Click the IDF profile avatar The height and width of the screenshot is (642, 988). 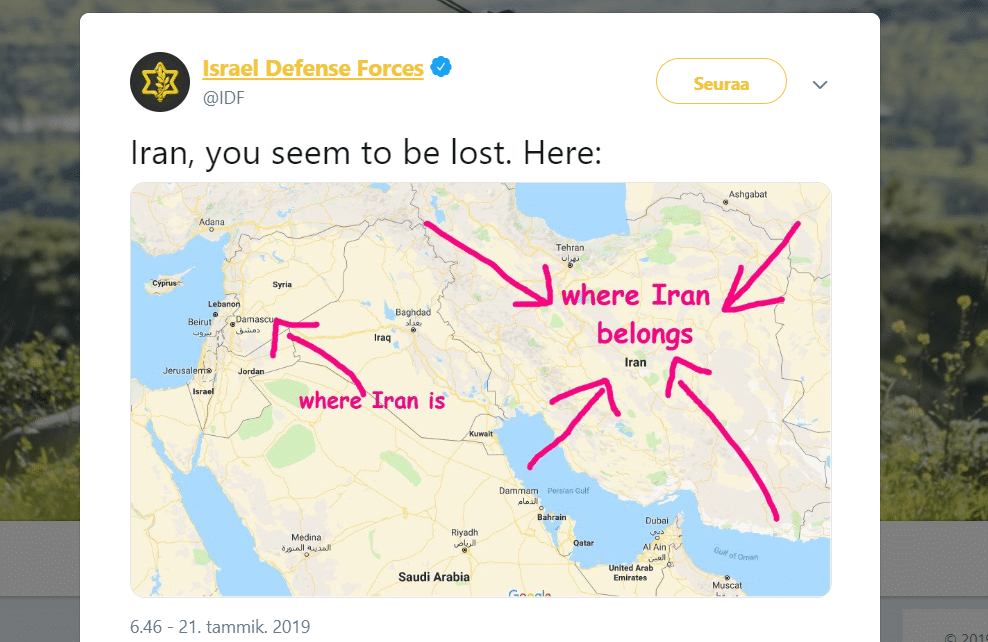[x=160, y=82]
